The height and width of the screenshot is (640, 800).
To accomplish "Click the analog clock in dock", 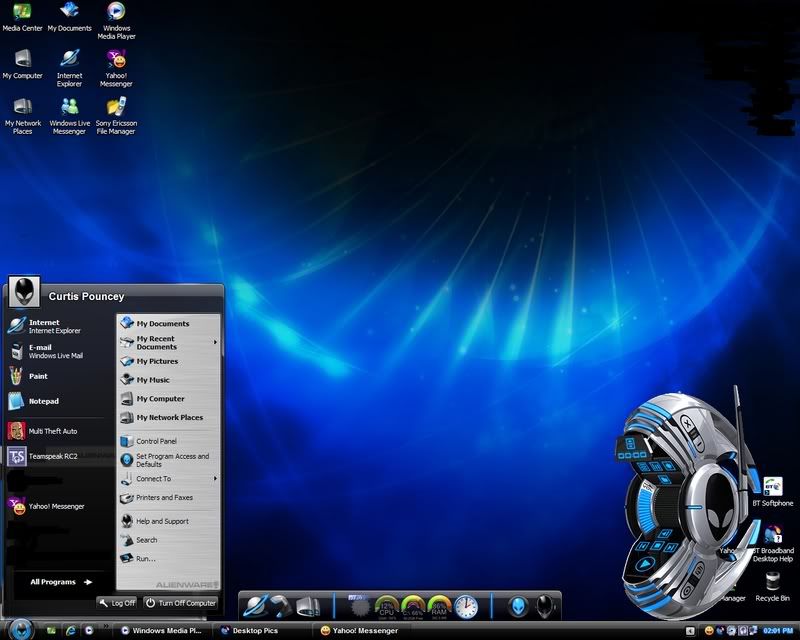I will [466, 607].
